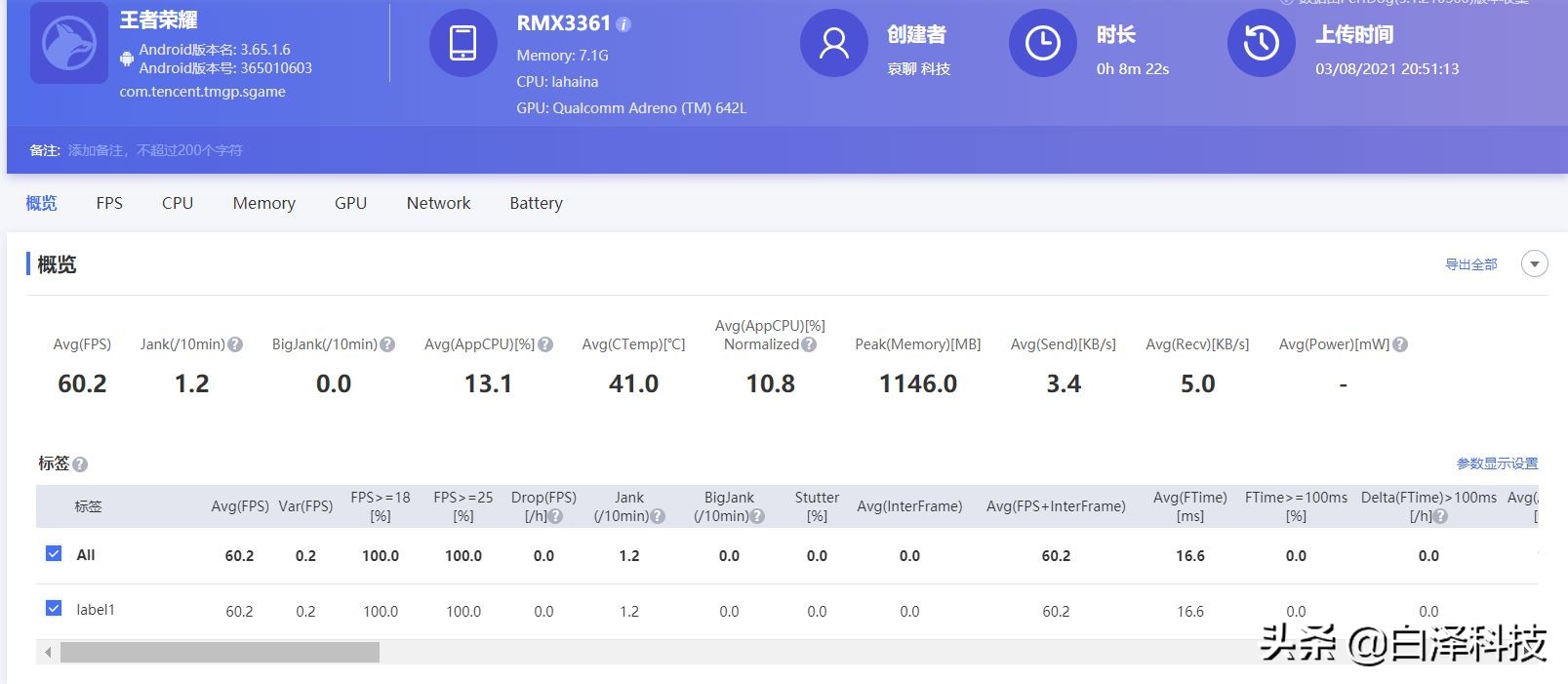Open help icon in Jank table column header
The width and height of the screenshot is (1568, 684).
658,516
